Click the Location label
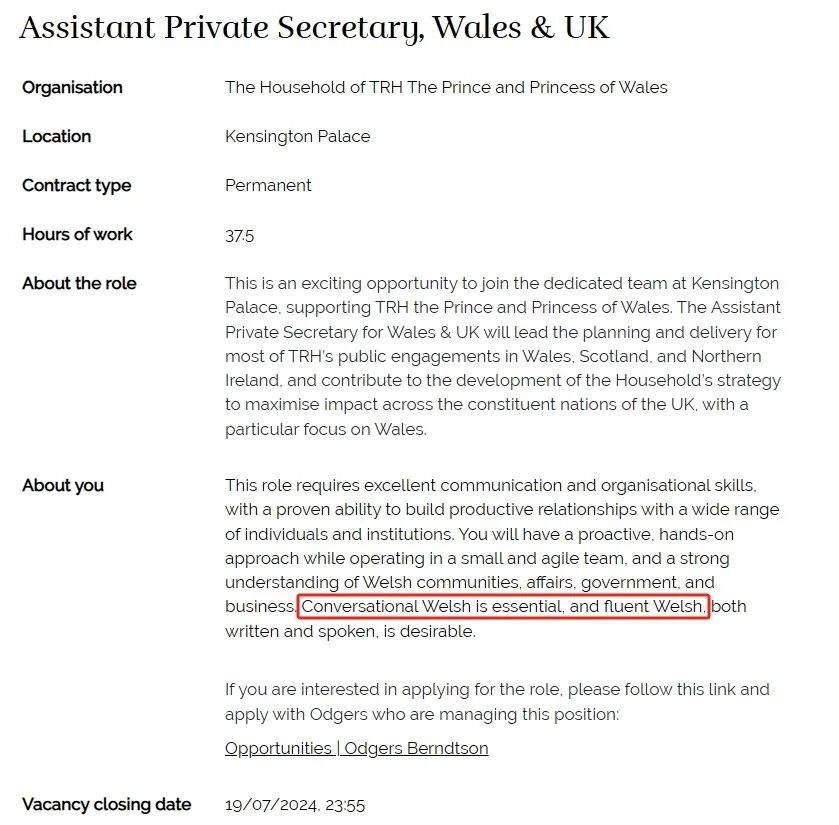 point(56,136)
